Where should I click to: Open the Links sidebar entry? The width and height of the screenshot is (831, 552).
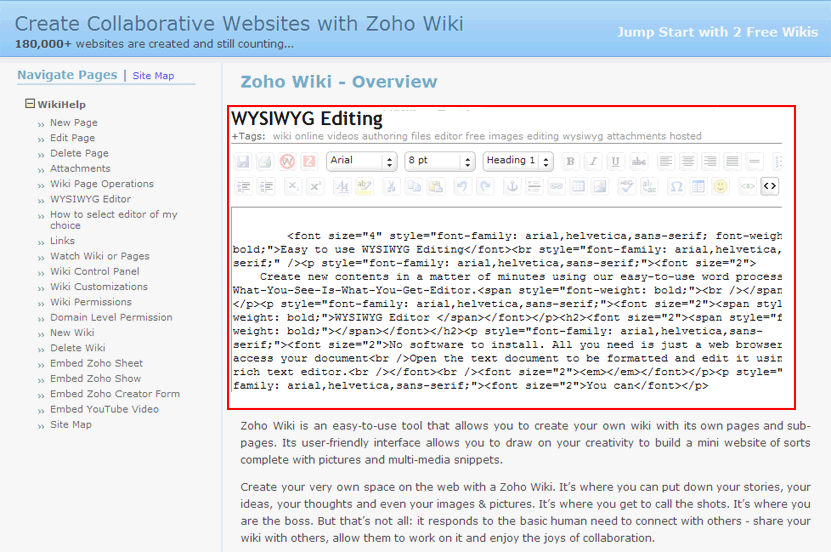point(62,241)
